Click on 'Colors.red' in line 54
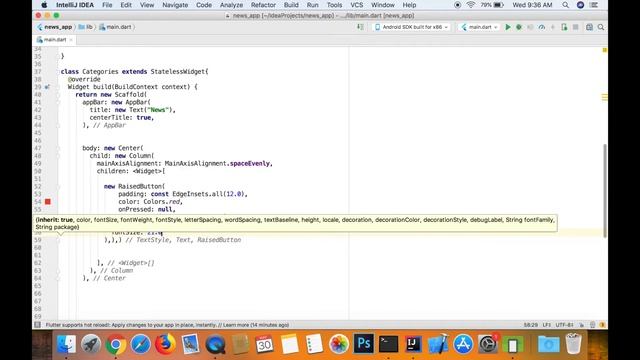This screenshot has width=640, height=360. (x=161, y=202)
